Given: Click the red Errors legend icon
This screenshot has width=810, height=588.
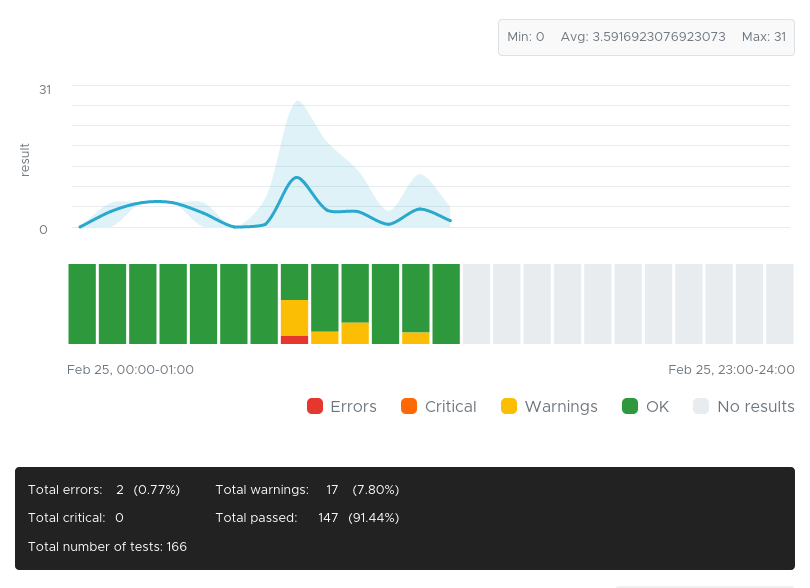Looking at the screenshot, I should (313, 406).
